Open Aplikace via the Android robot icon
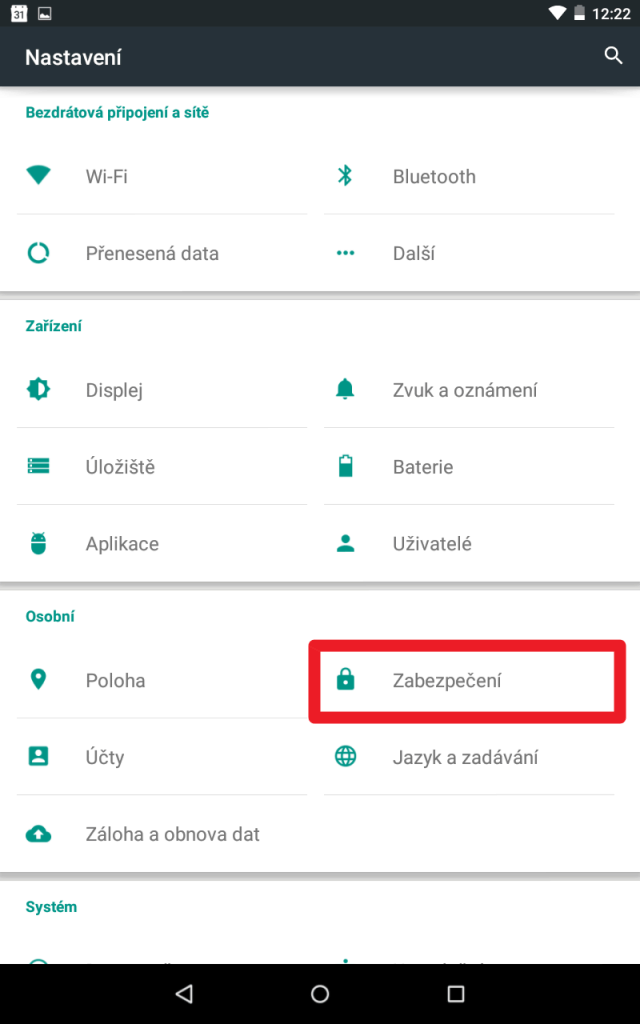 39,543
